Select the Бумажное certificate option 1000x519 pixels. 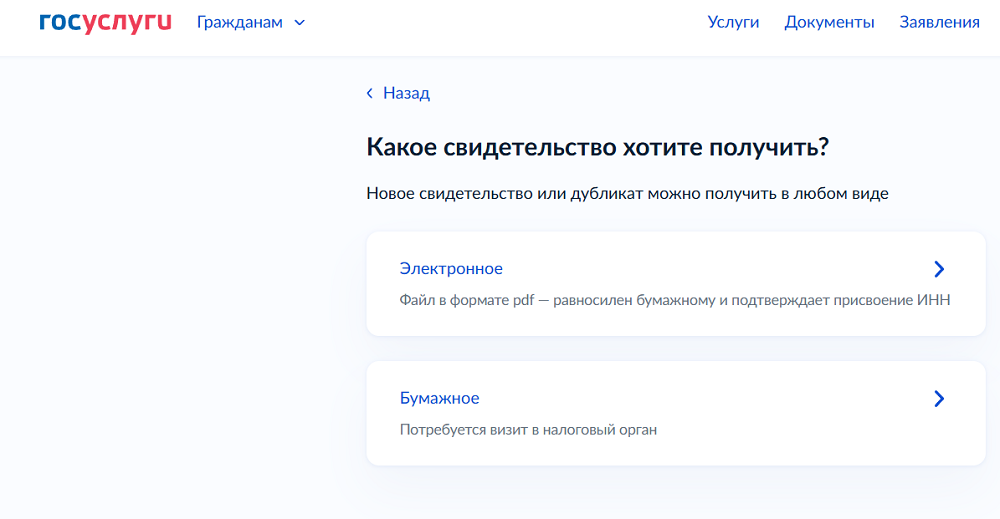[676, 413]
